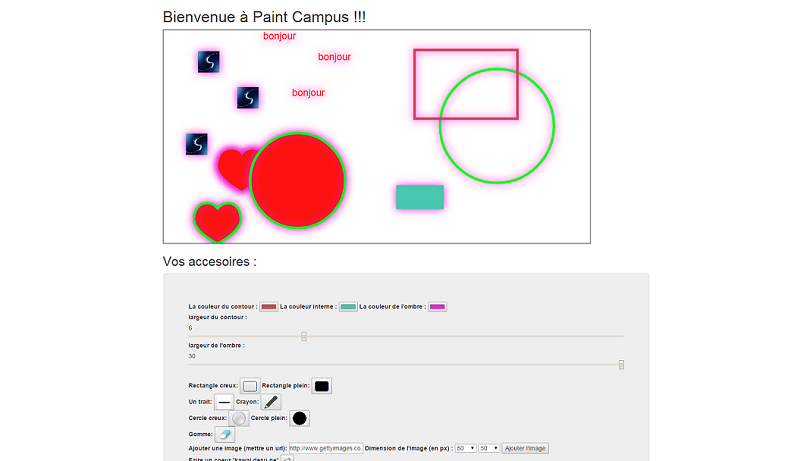This screenshot has width=810, height=461.
Task: Select the Rectangle creux tool
Action: tap(250, 386)
